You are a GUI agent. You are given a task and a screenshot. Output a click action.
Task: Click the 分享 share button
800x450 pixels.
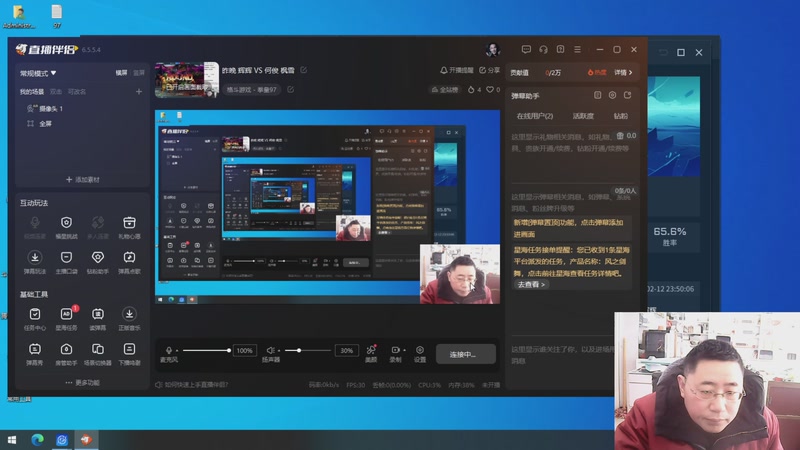pos(489,70)
